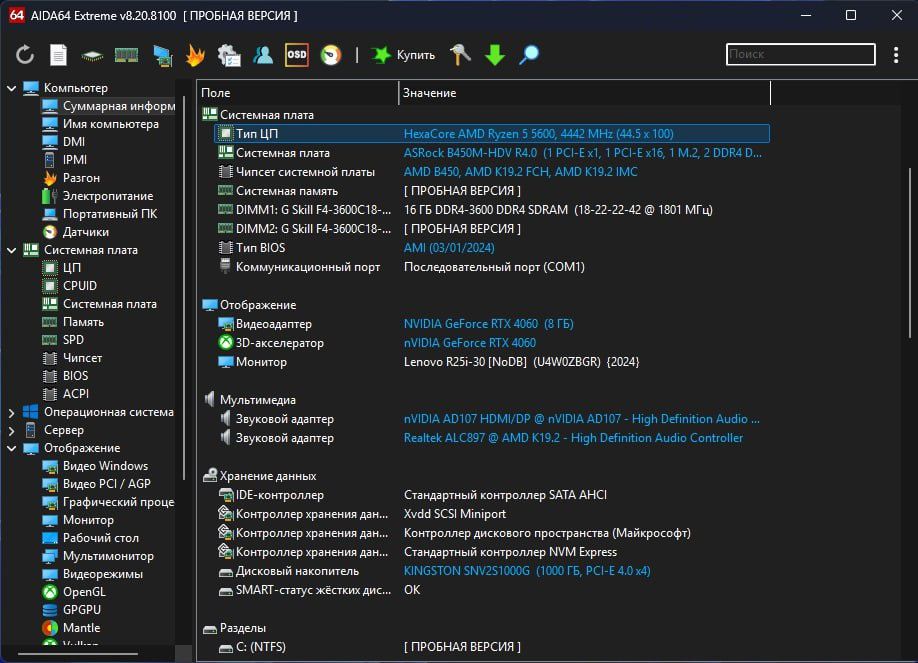
Task: Select the DIMM1: G Skill row
Action: pos(492,210)
